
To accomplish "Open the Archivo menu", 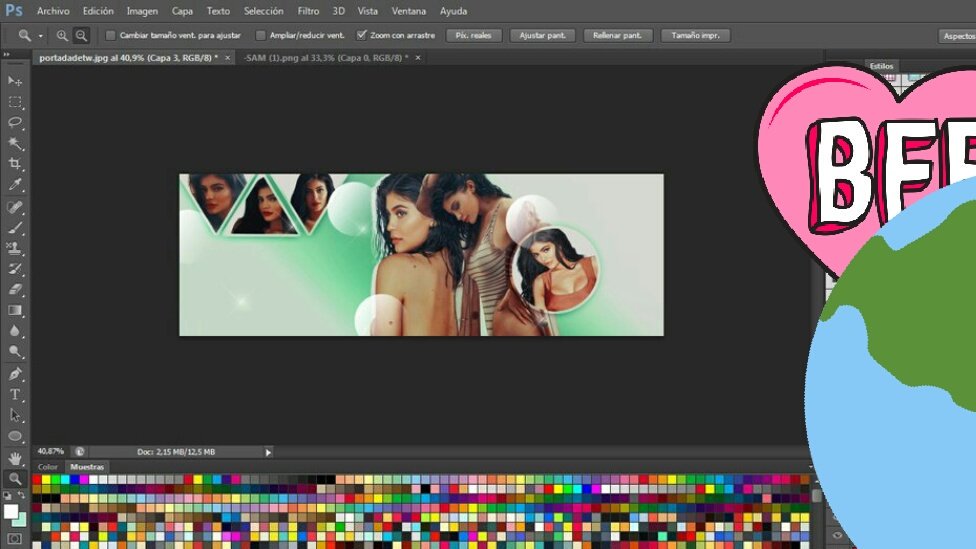I will point(53,11).
